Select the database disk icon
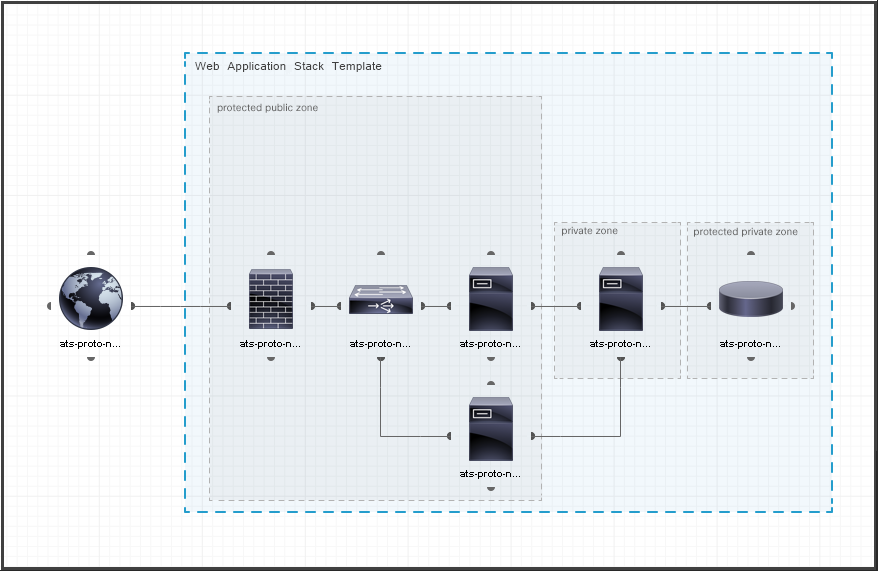 [x=751, y=299]
